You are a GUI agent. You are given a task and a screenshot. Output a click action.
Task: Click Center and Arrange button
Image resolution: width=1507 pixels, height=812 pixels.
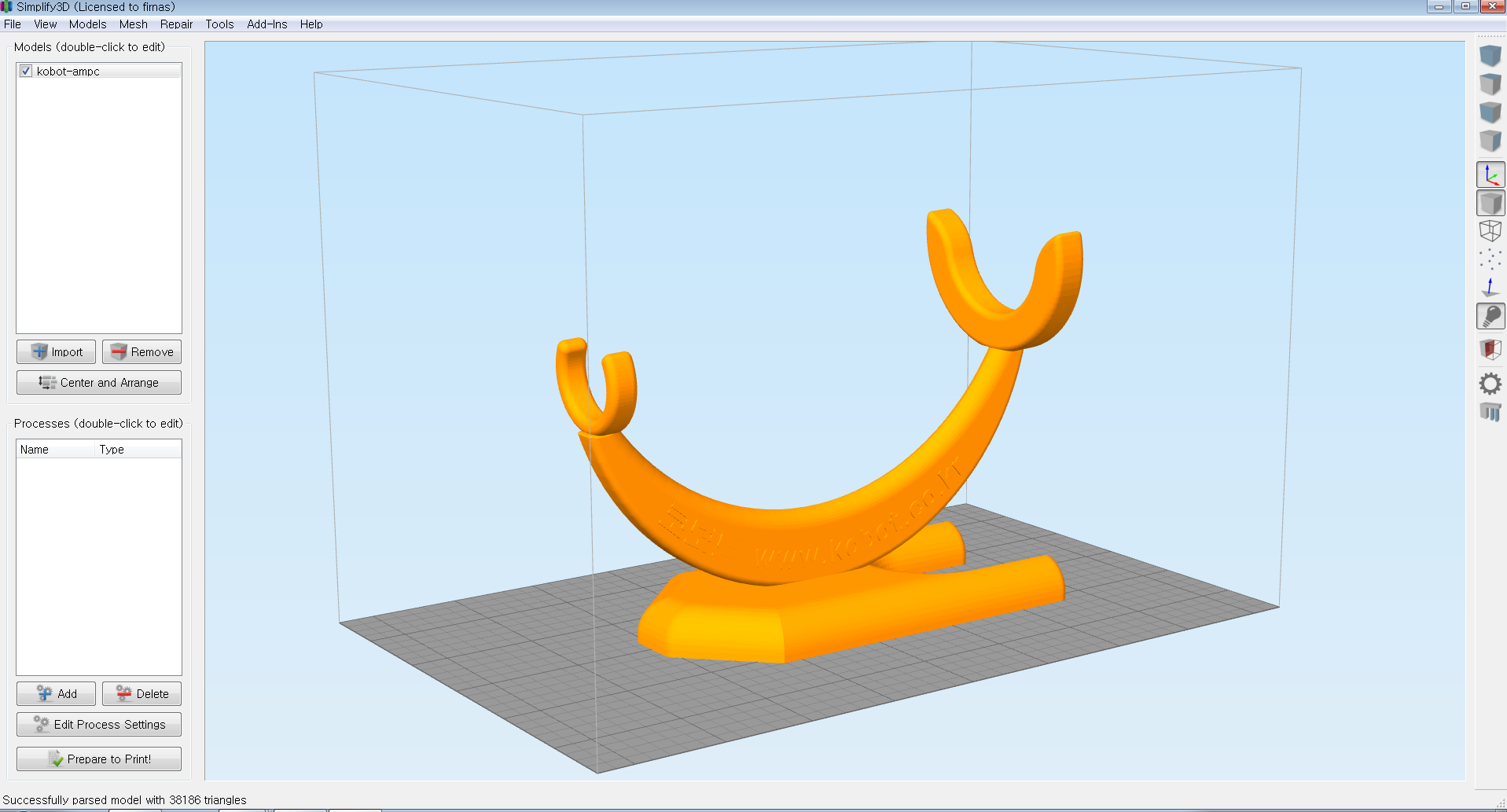[99, 382]
